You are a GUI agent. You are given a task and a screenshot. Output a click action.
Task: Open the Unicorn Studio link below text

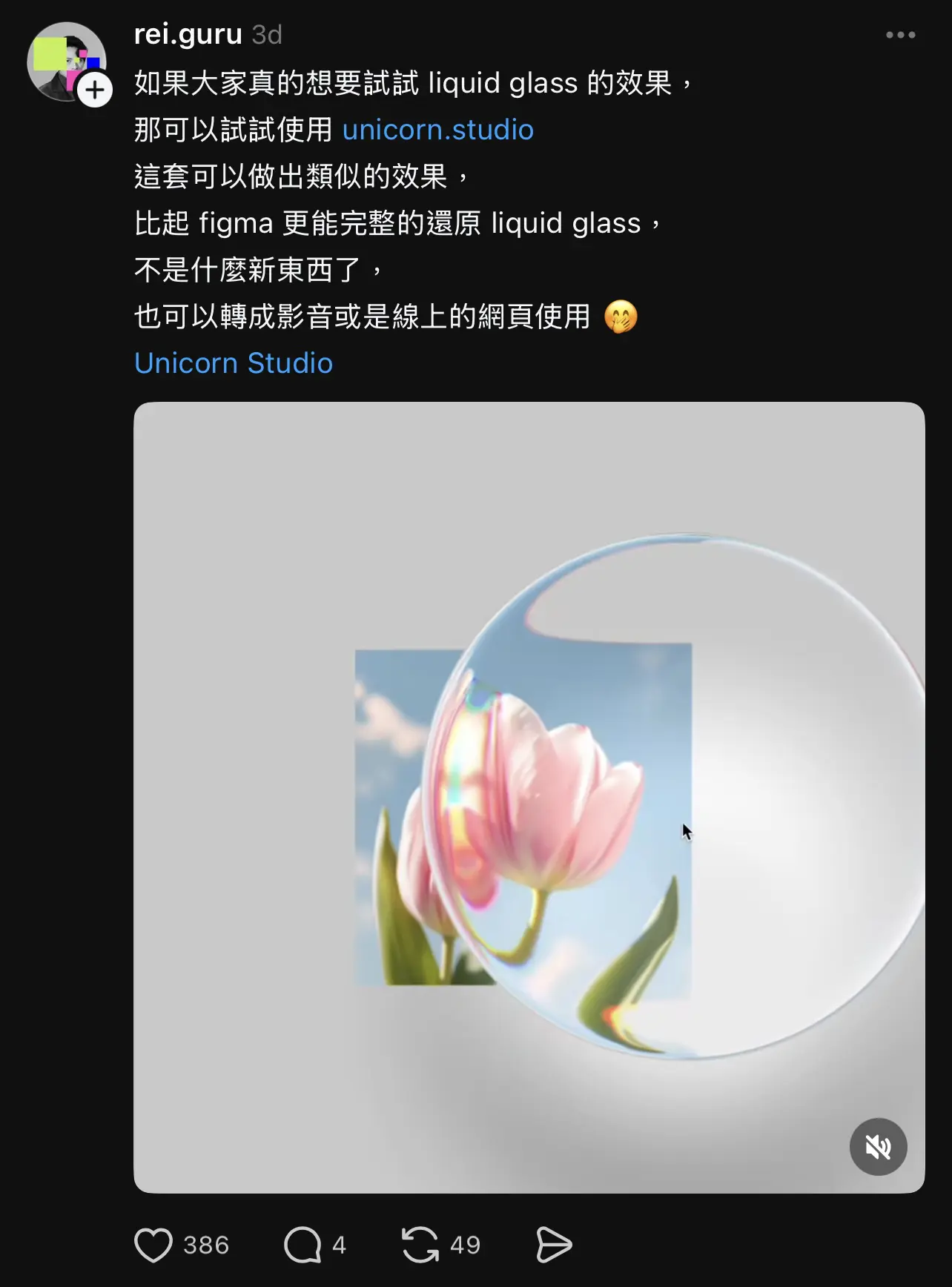point(234,363)
